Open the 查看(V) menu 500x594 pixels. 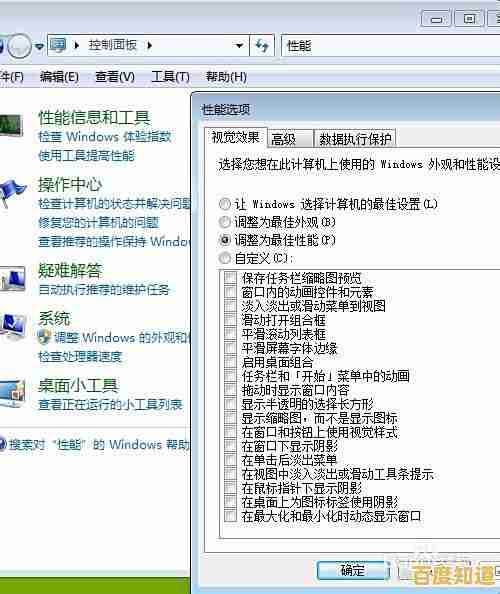pos(115,77)
